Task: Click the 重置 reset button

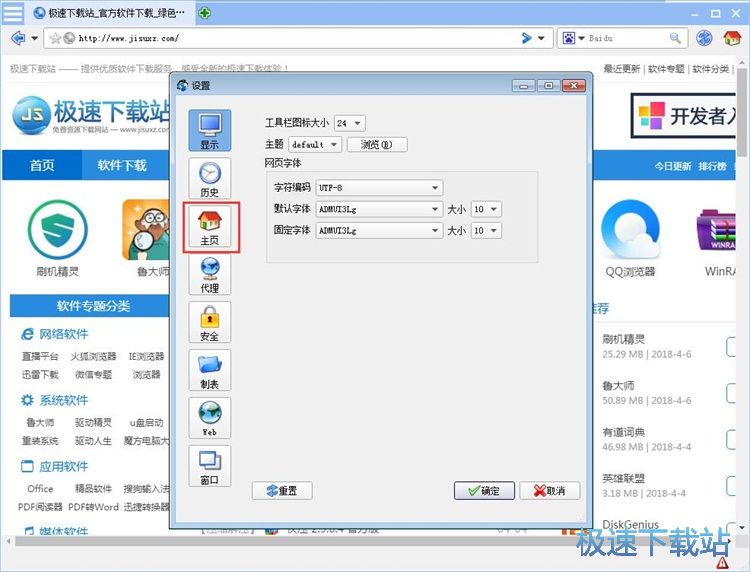Action: (x=282, y=491)
